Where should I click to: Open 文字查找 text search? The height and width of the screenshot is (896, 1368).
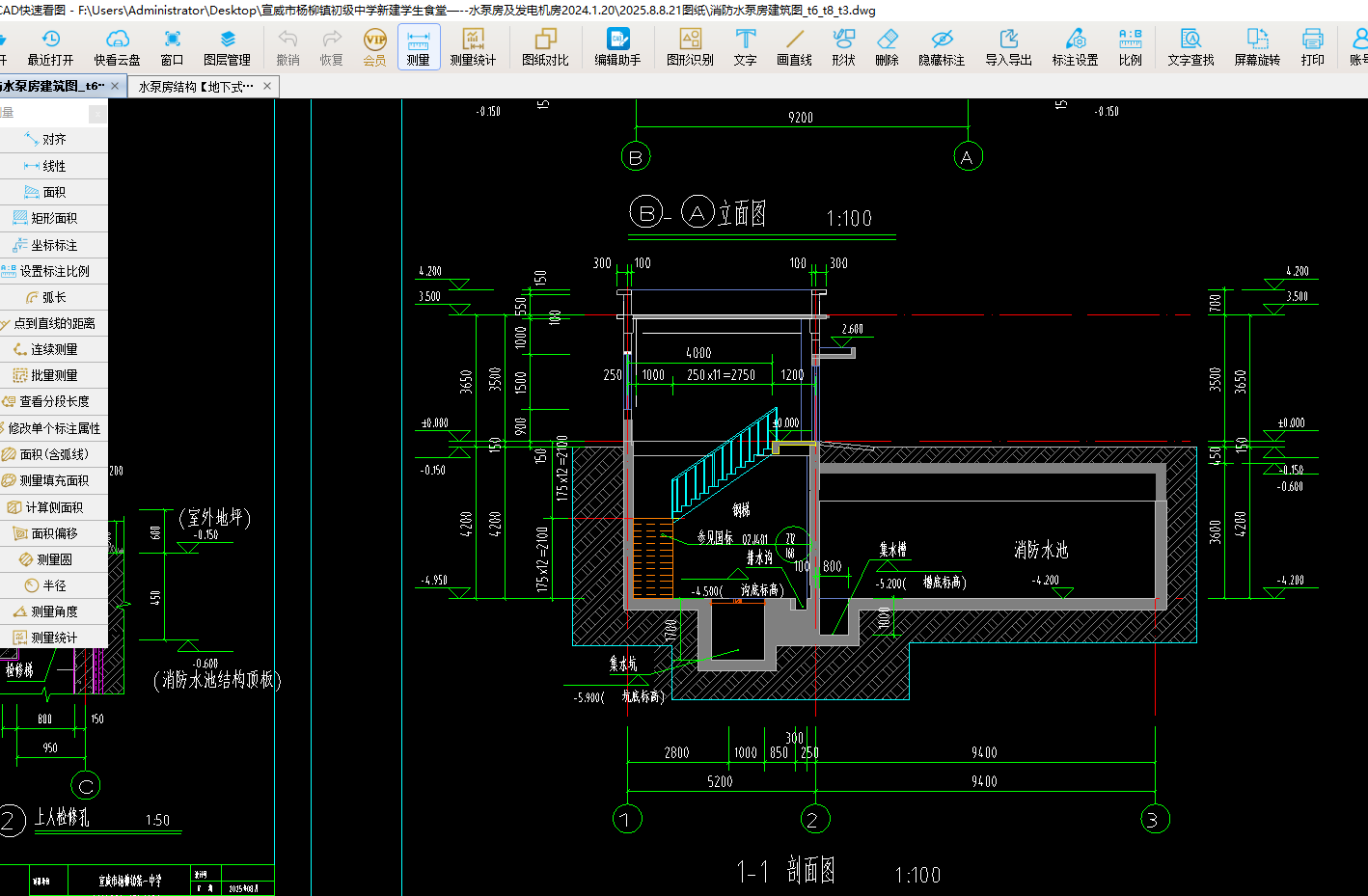tap(1191, 47)
